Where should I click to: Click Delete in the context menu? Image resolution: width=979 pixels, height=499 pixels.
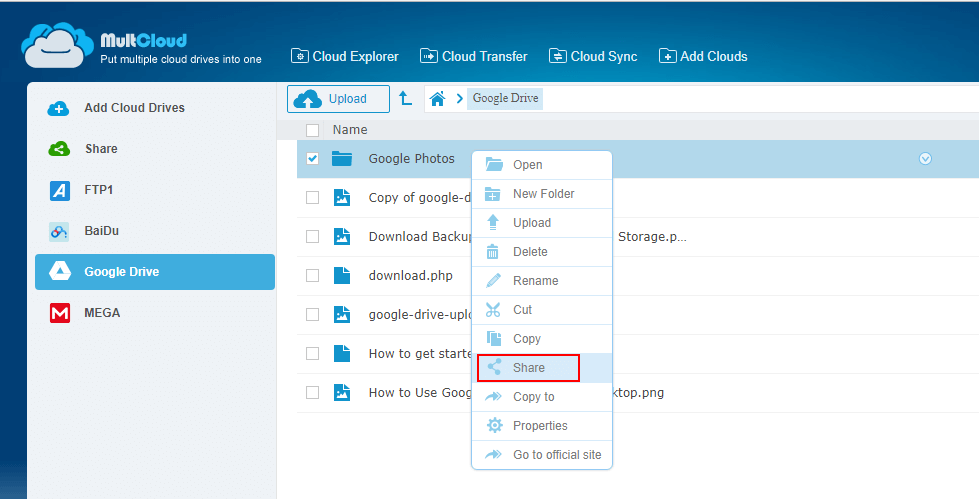point(530,252)
